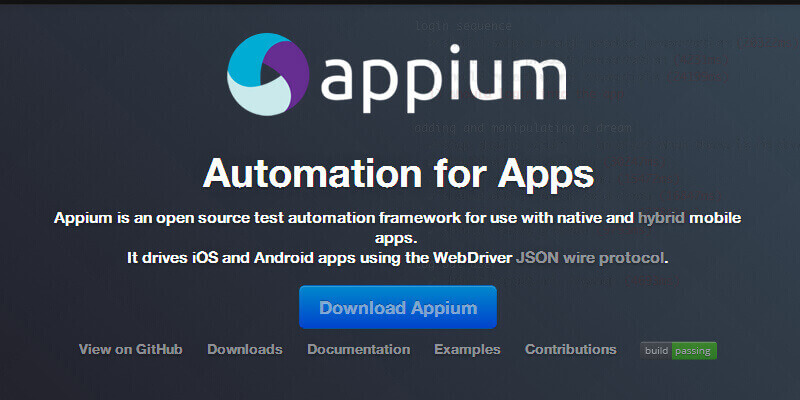Go to the Downloads link
The height and width of the screenshot is (400, 800).
pyautogui.click(x=245, y=349)
